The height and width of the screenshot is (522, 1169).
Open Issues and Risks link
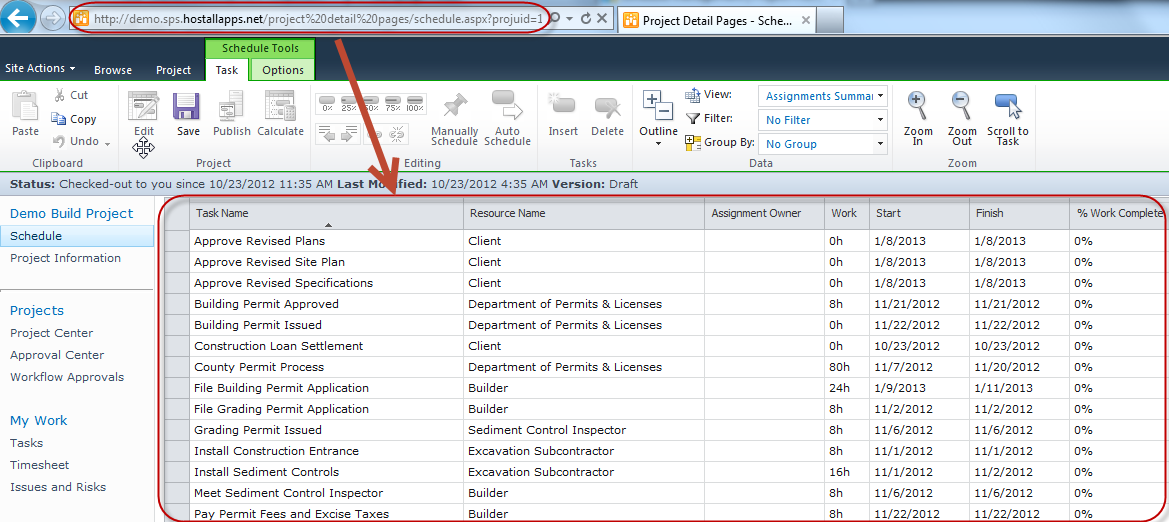[57, 487]
